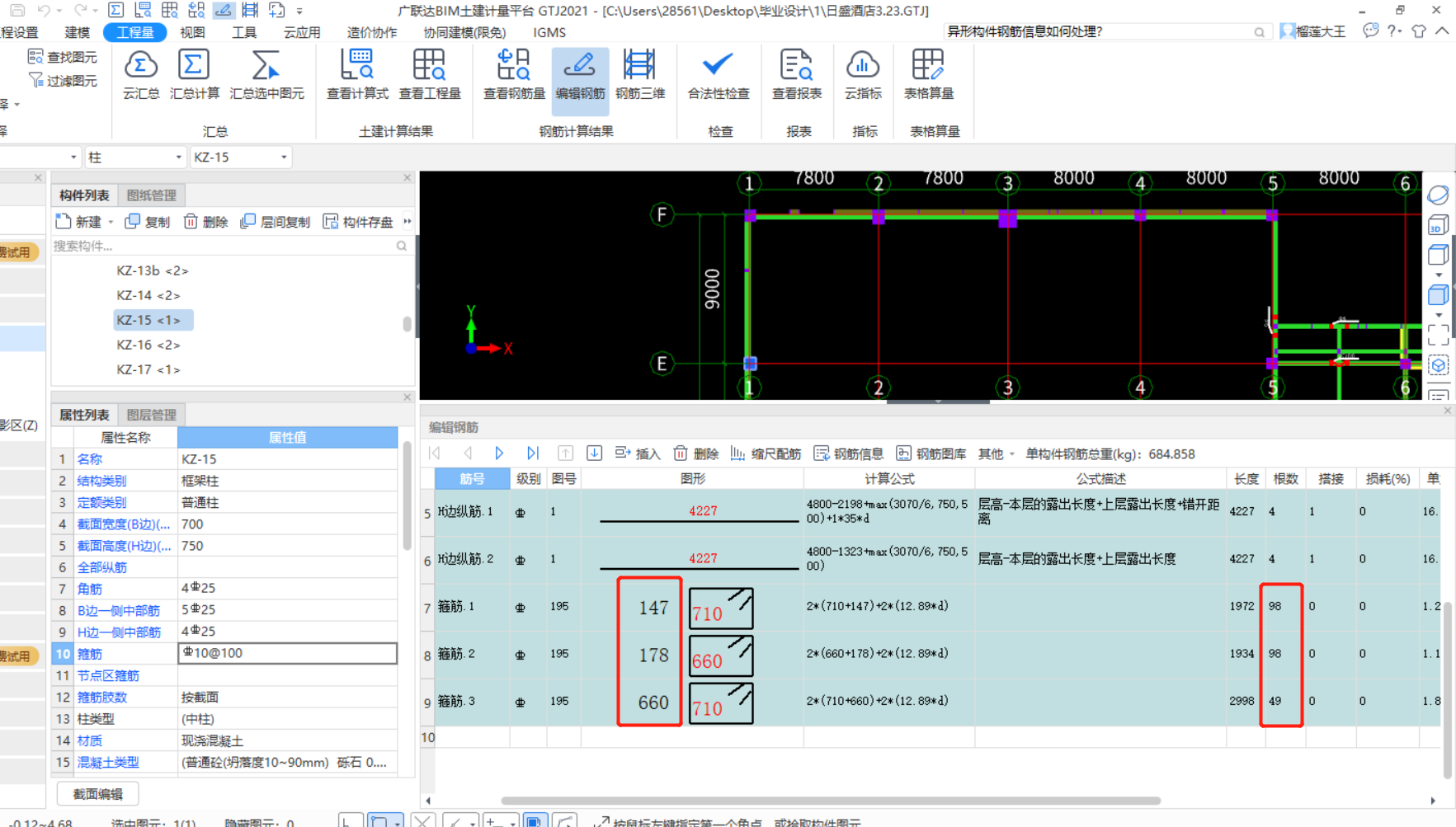
Task: Select KZ-13b <2> in component list
Action: click(153, 270)
